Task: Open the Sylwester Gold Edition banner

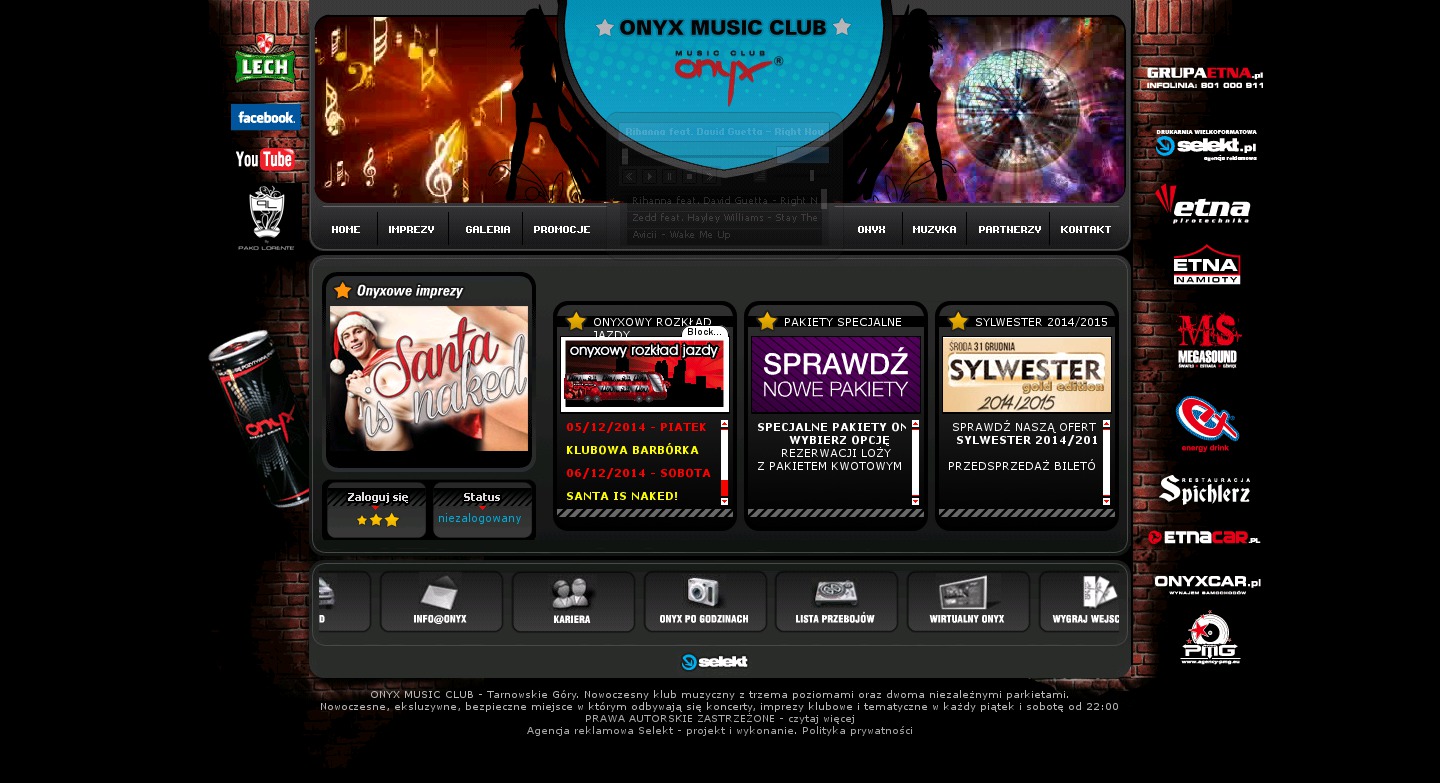Action: [x=1026, y=374]
